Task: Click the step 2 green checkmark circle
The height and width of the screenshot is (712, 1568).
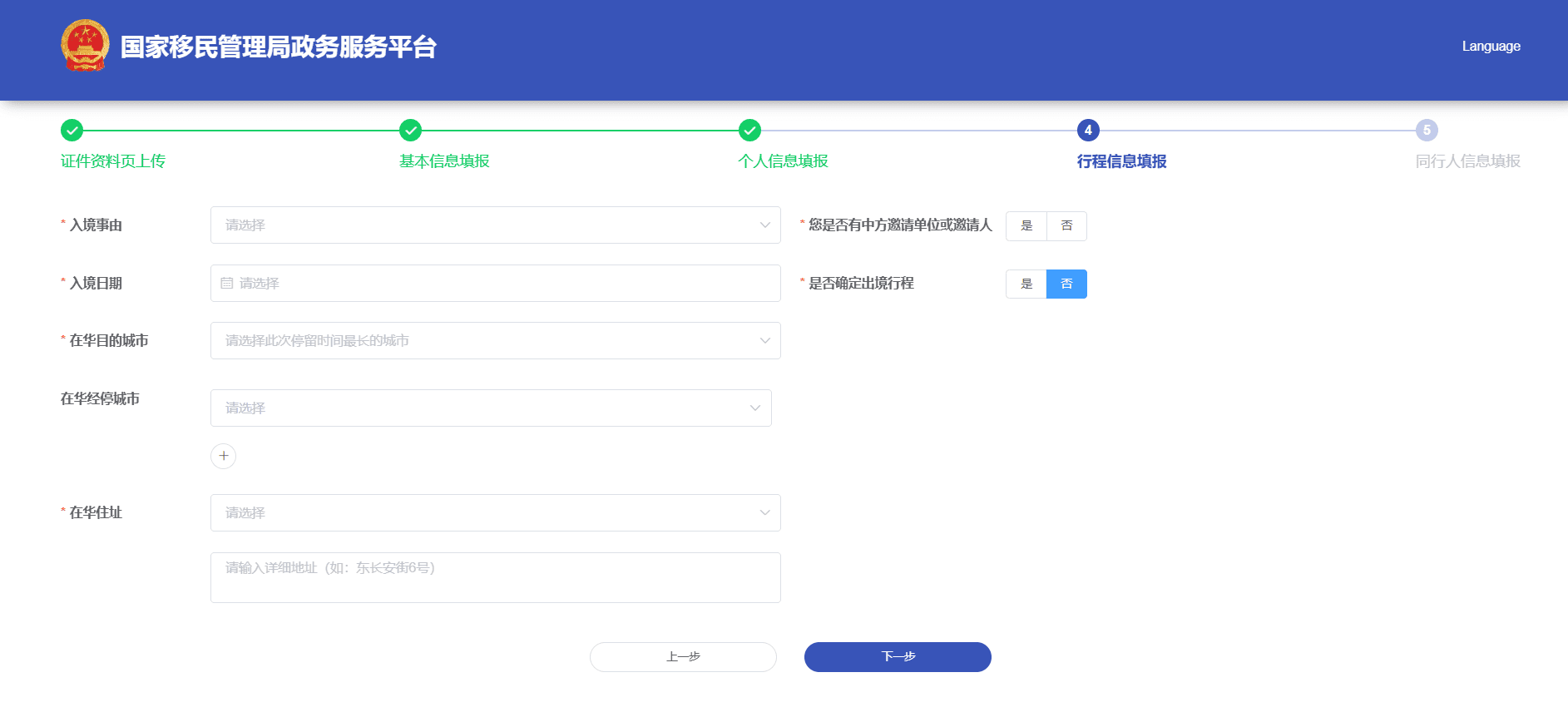Action: pyautogui.click(x=411, y=130)
